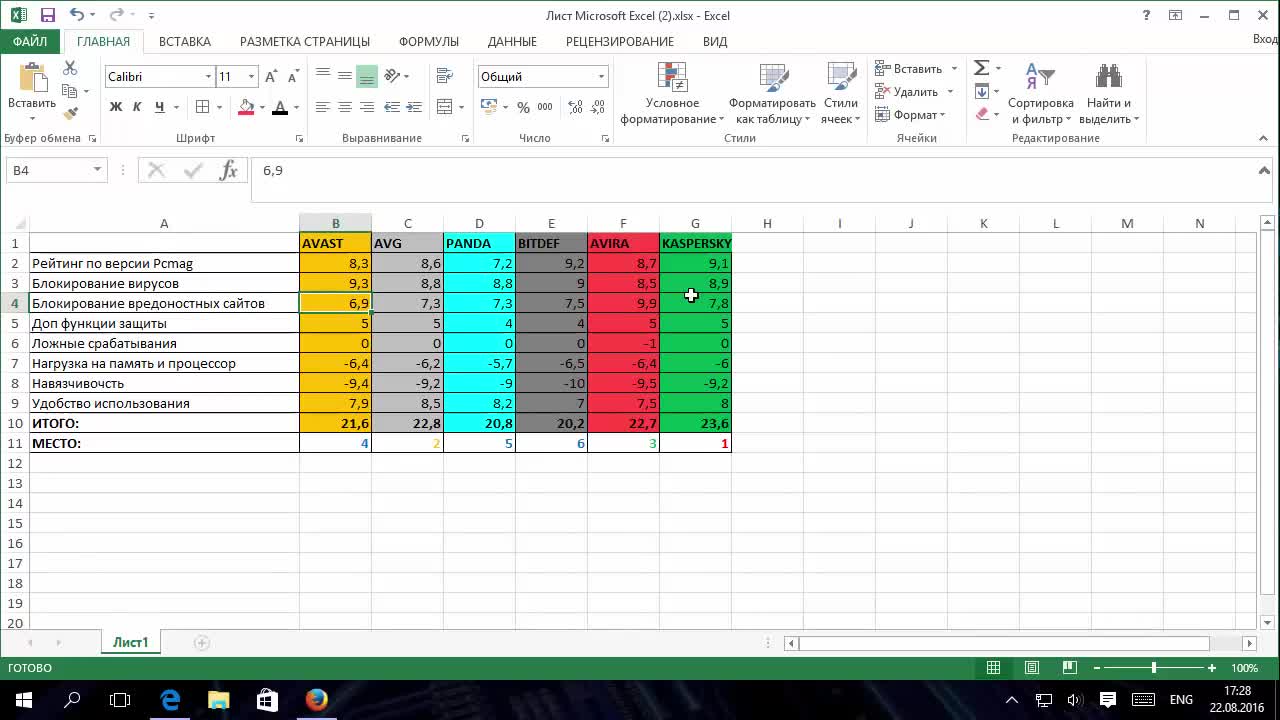Image resolution: width=1280 pixels, height=720 pixels.
Task: Open Firefox from the Windows taskbar
Action: 317,699
